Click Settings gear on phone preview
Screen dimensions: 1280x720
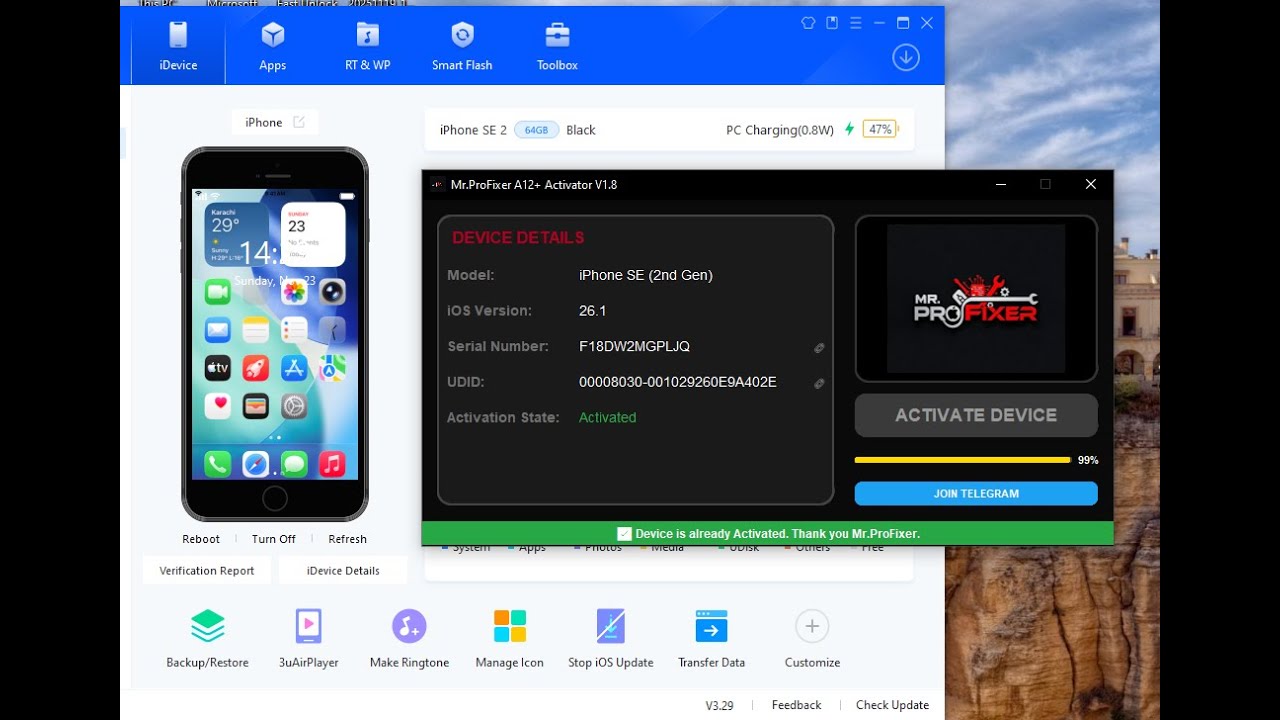[294, 406]
